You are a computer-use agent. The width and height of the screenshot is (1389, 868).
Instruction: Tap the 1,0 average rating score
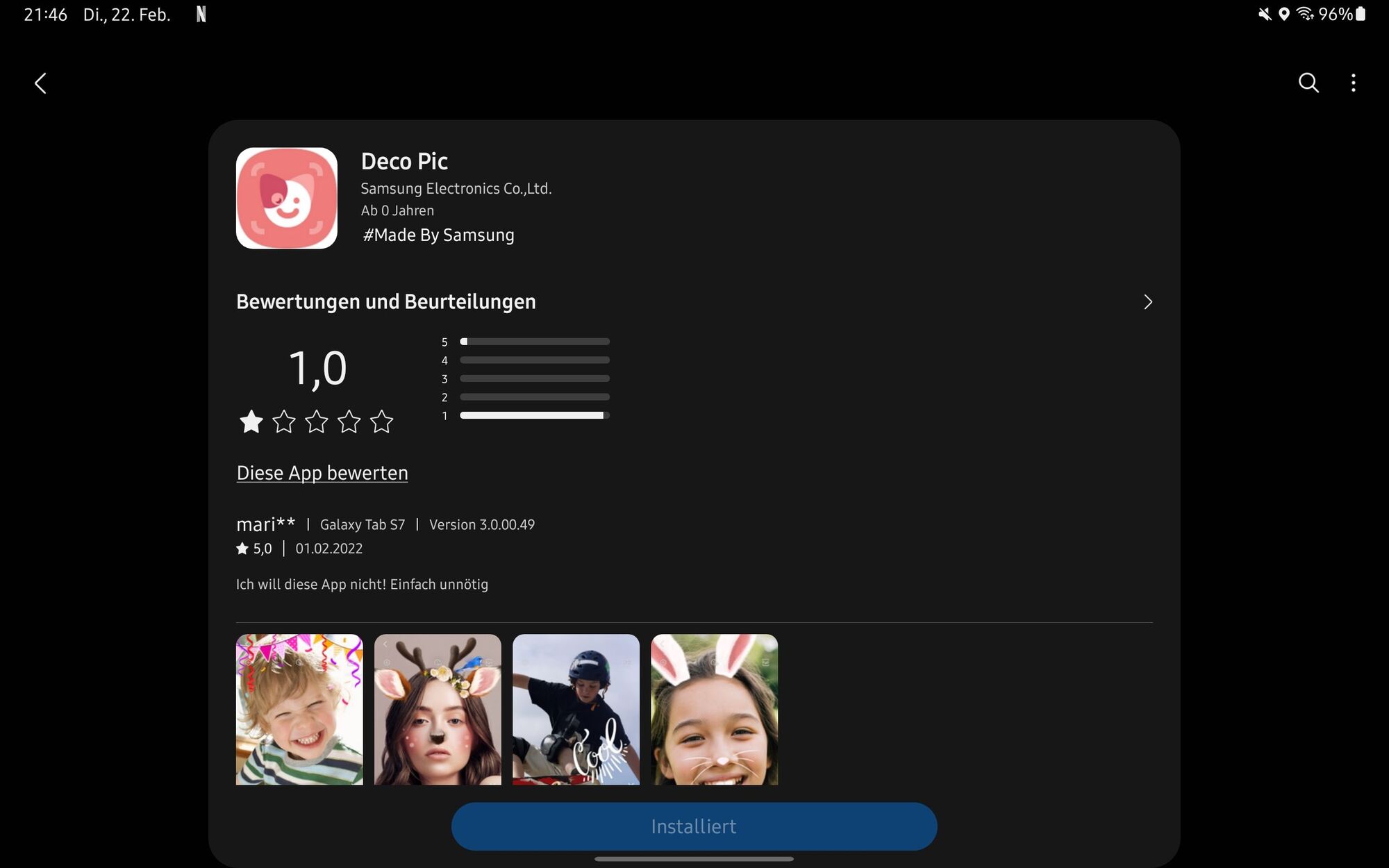(317, 368)
